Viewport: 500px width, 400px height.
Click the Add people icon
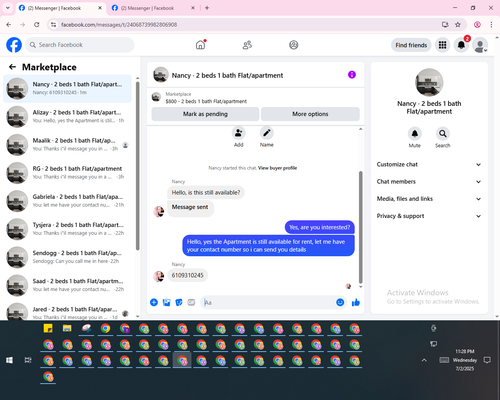click(x=239, y=133)
